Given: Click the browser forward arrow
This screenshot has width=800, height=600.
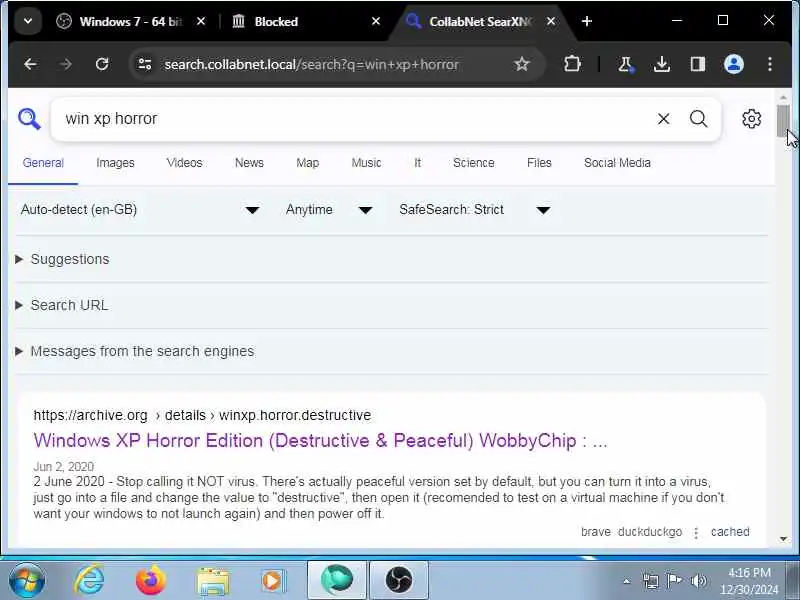Looking at the screenshot, I should pyautogui.click(x=66, y=64).
